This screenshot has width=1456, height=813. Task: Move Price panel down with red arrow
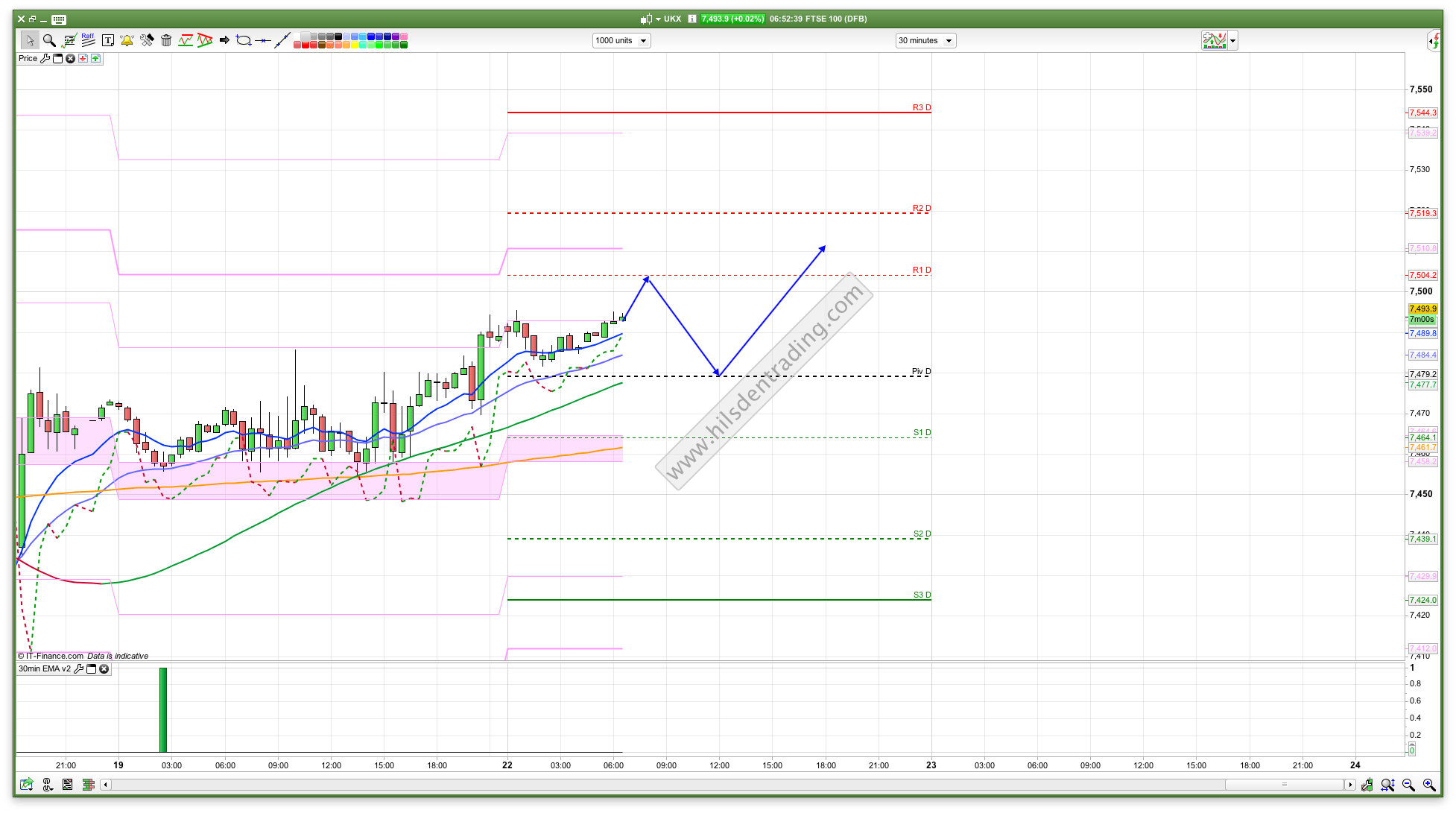[83, 58]
